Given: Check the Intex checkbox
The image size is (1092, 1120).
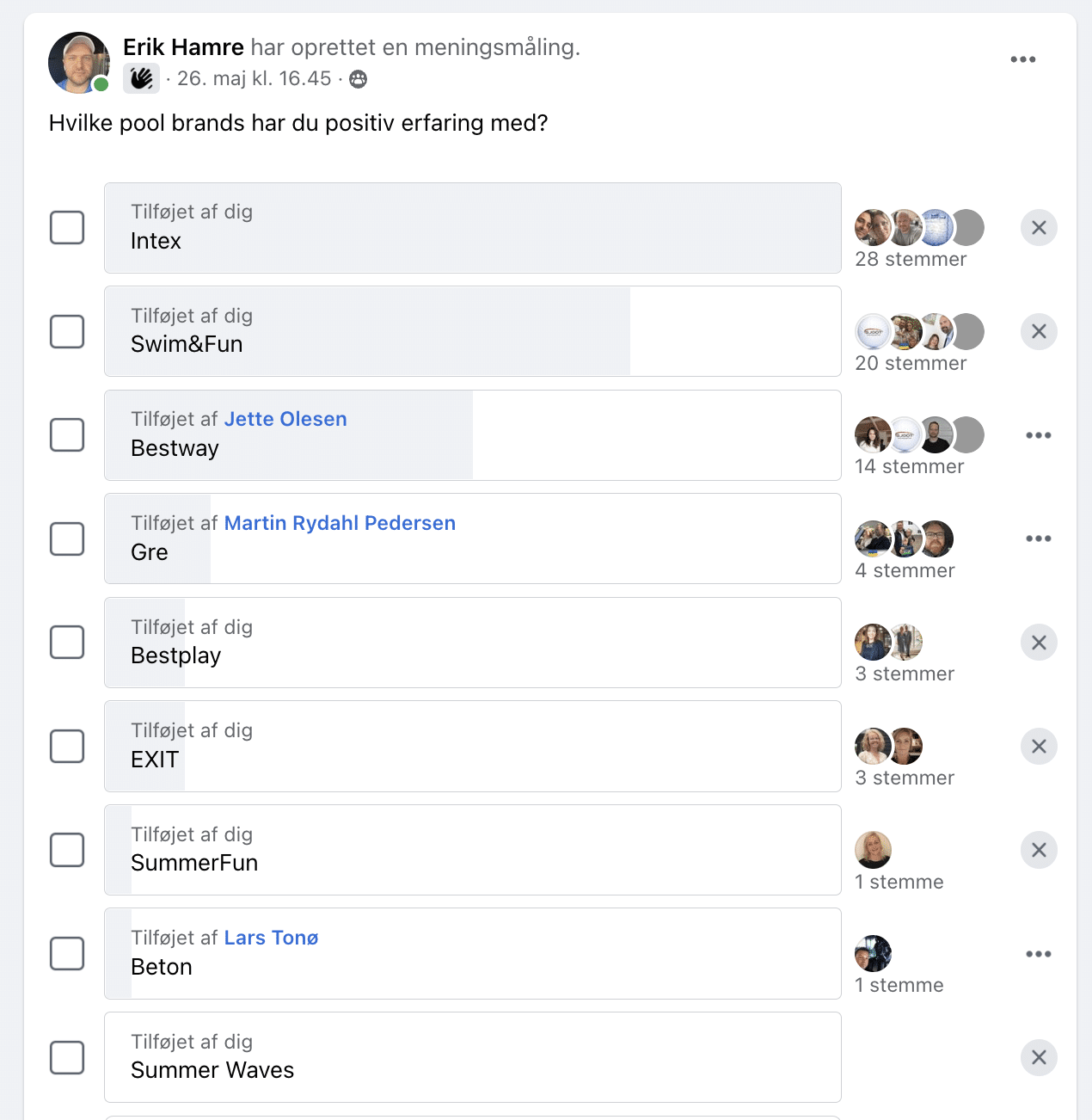Looking at the screenshot, I should 67,228.
